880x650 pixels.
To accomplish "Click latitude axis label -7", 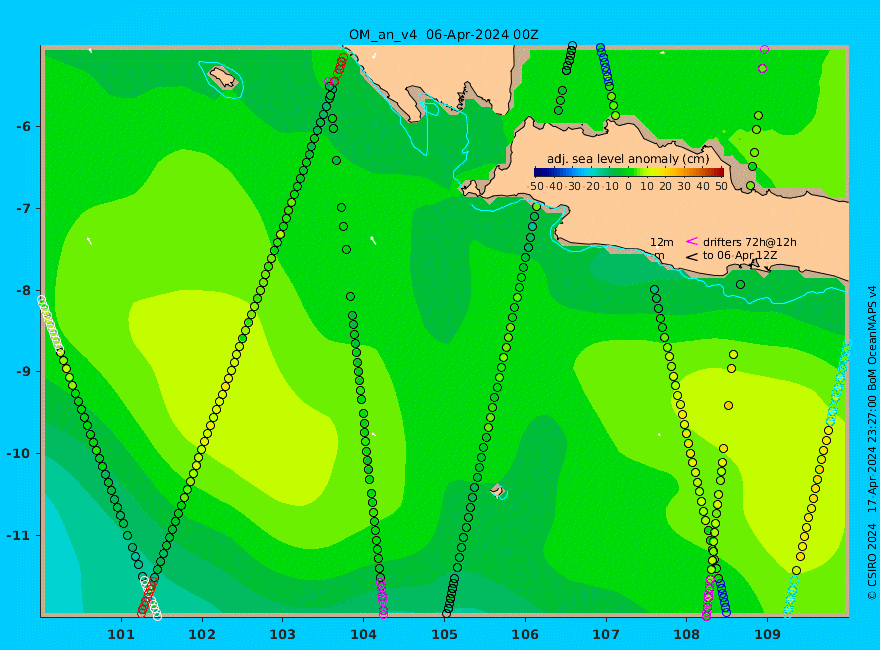I will point(23,208).
